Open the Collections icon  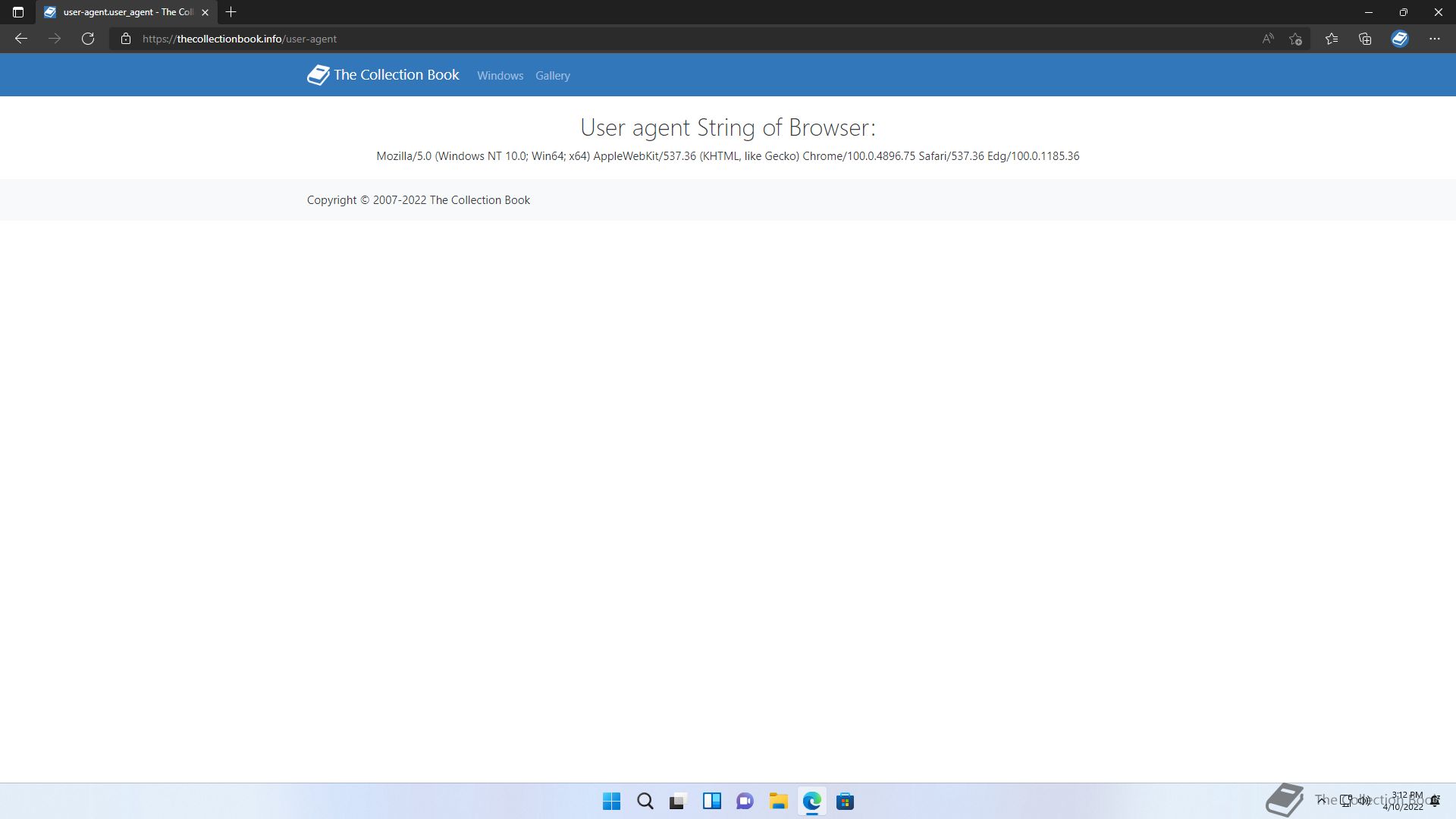click(1365, 39)
